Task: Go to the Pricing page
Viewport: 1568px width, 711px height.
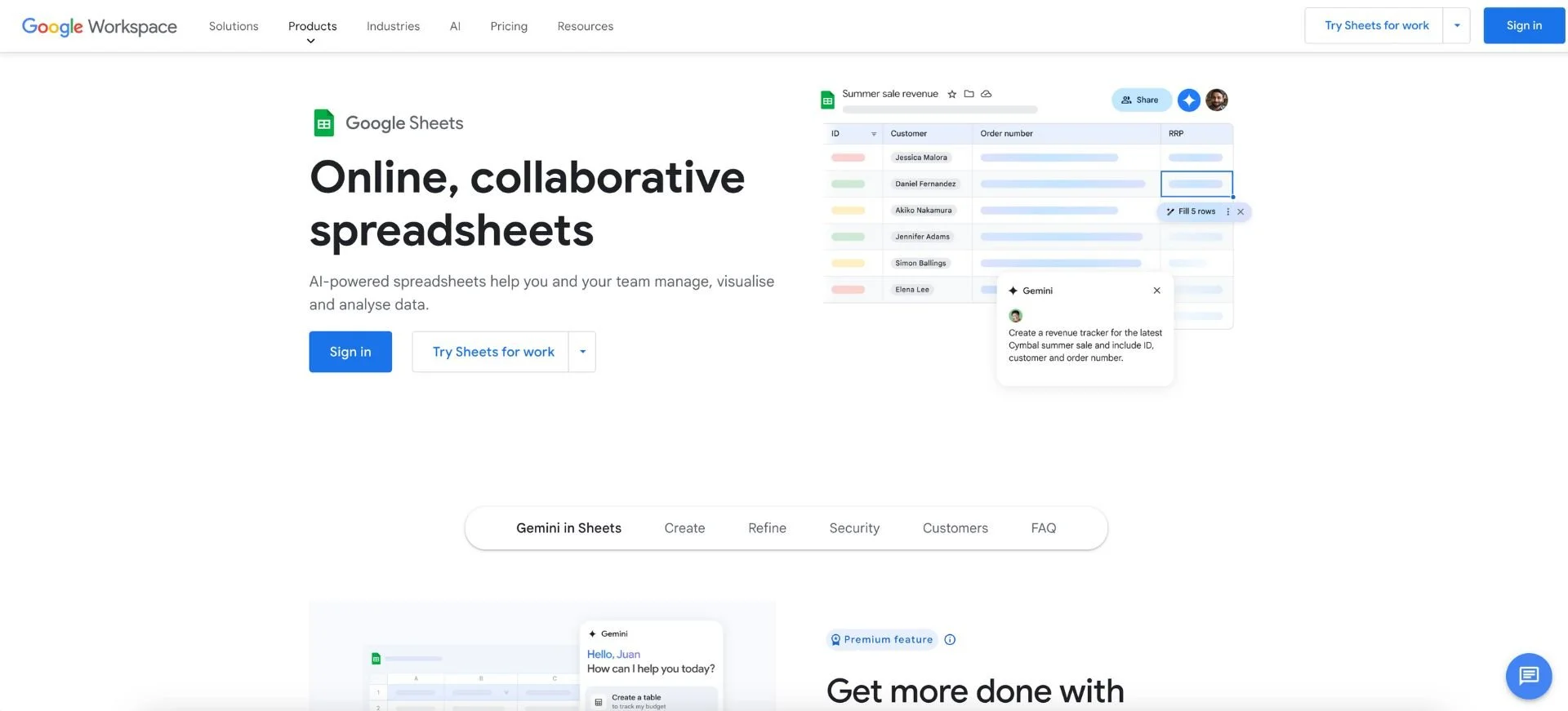Action: (x=509, y=26)
